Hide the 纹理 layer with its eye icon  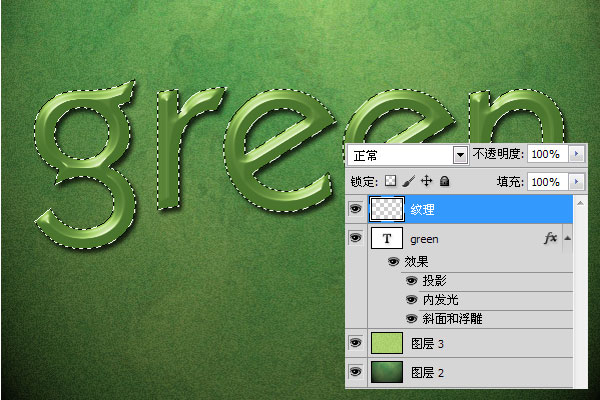(354, 208)
